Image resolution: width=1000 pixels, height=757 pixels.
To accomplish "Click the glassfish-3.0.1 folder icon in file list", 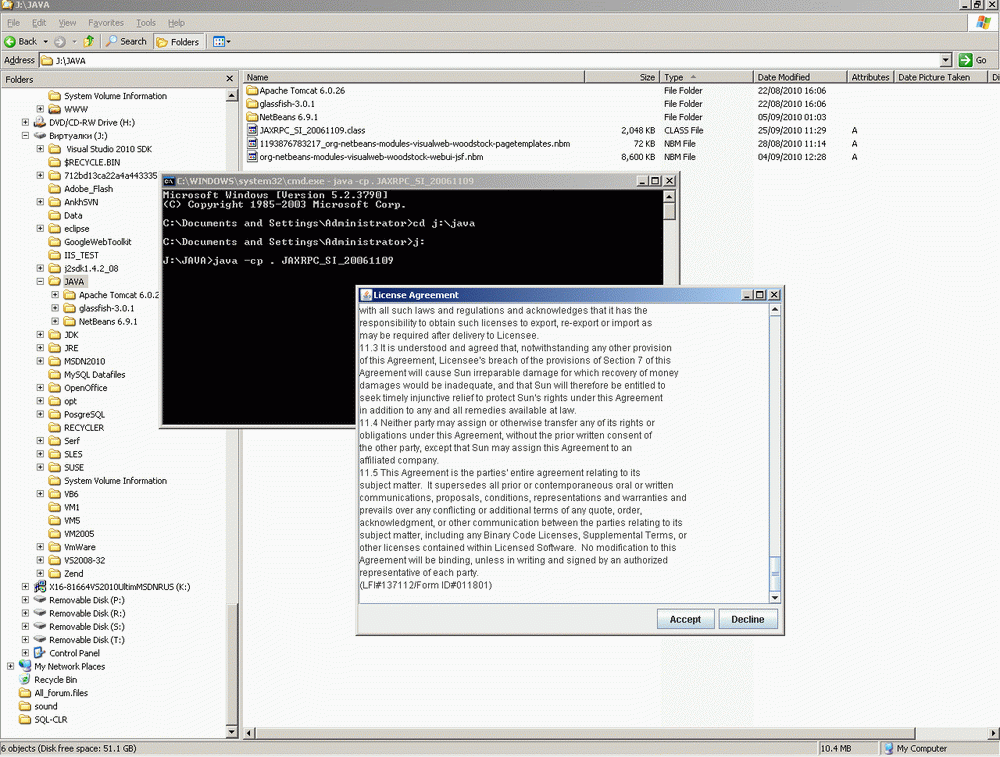I will [252, 104].
